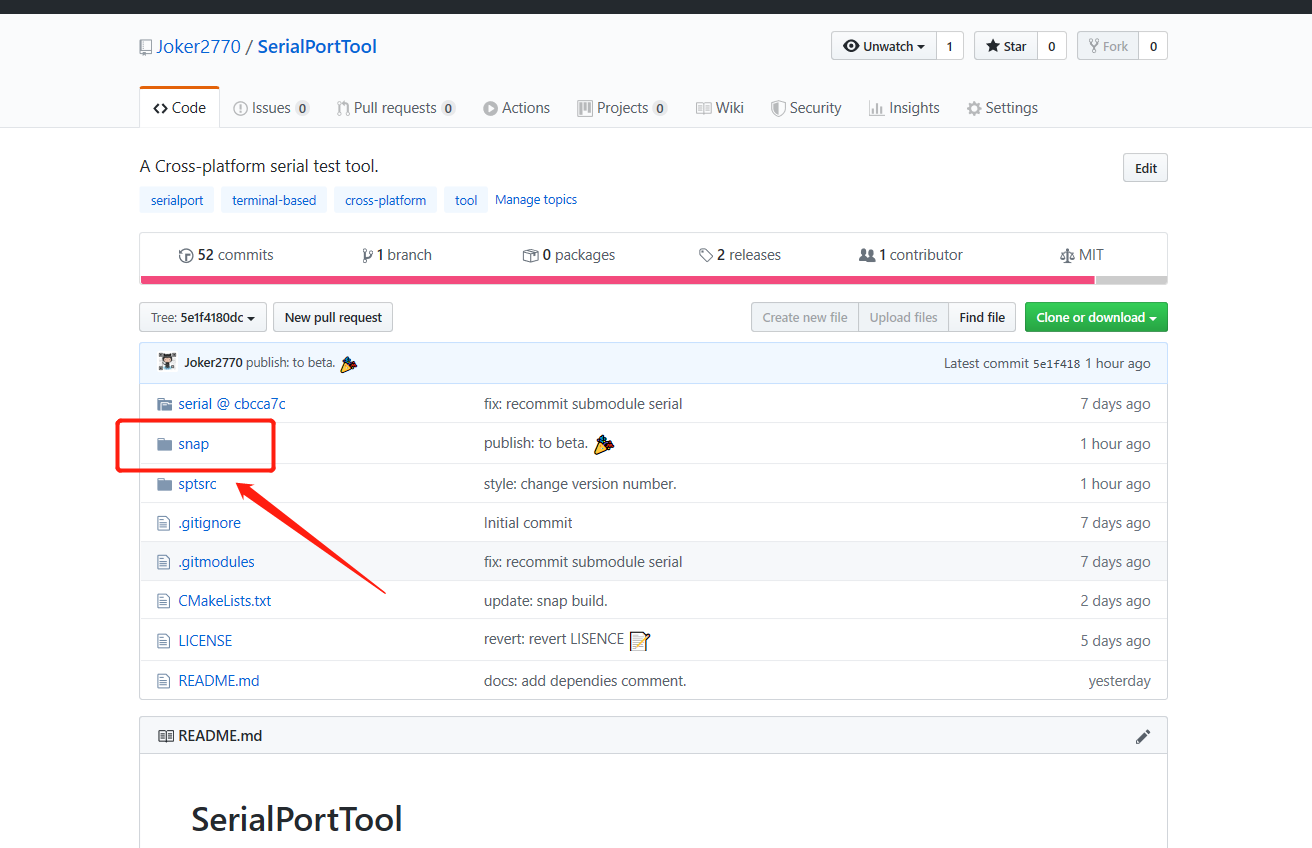Screen dimensions: 1312x848
Task: Select the Code tab
Action: click(x=179, y=108)
